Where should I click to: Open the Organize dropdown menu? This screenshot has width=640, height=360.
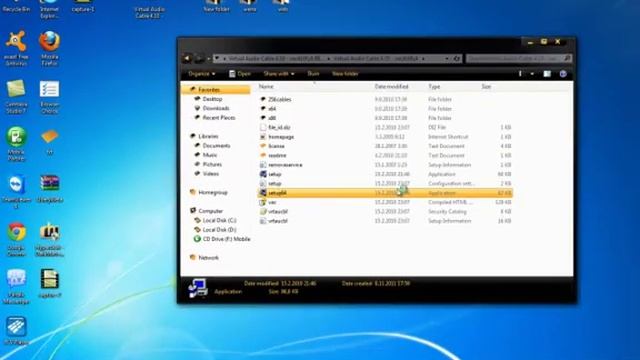point(201,74)
